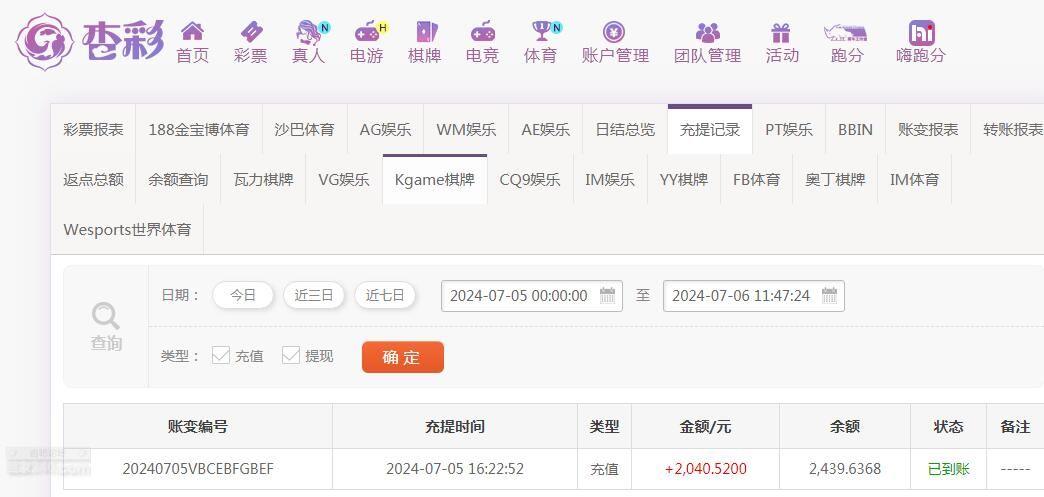
Task: Switch to the AG娱乐 tab
Action: tap(386, 129)
